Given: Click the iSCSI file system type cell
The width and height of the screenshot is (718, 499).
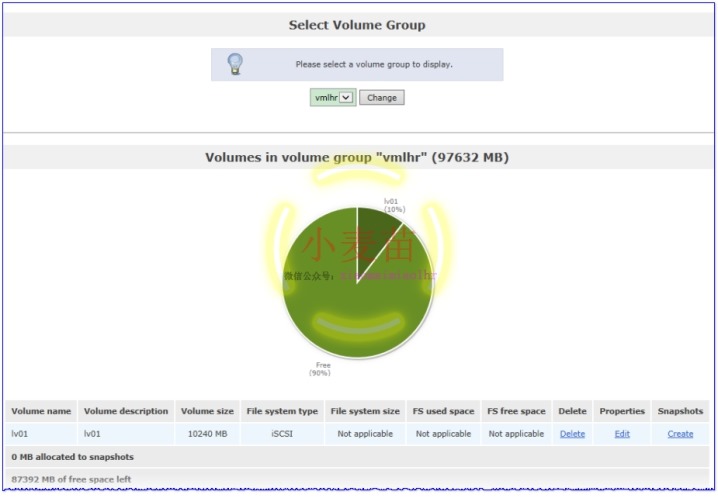Looking at the screenshot, I should point(282,434).
